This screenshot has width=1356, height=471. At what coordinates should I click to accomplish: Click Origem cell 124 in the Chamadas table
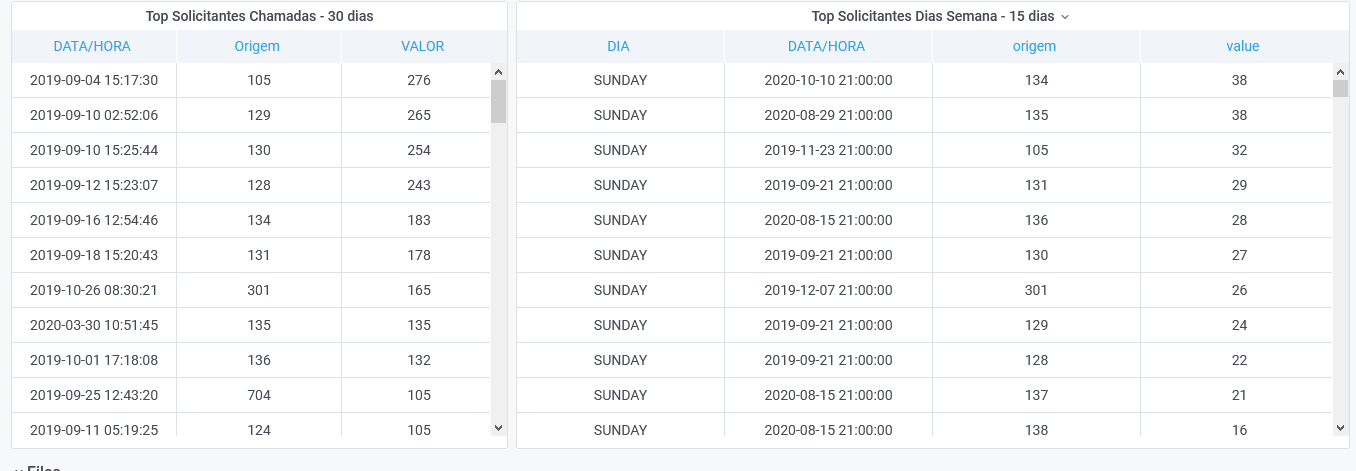pyautogui.click(x=259, y=425)
